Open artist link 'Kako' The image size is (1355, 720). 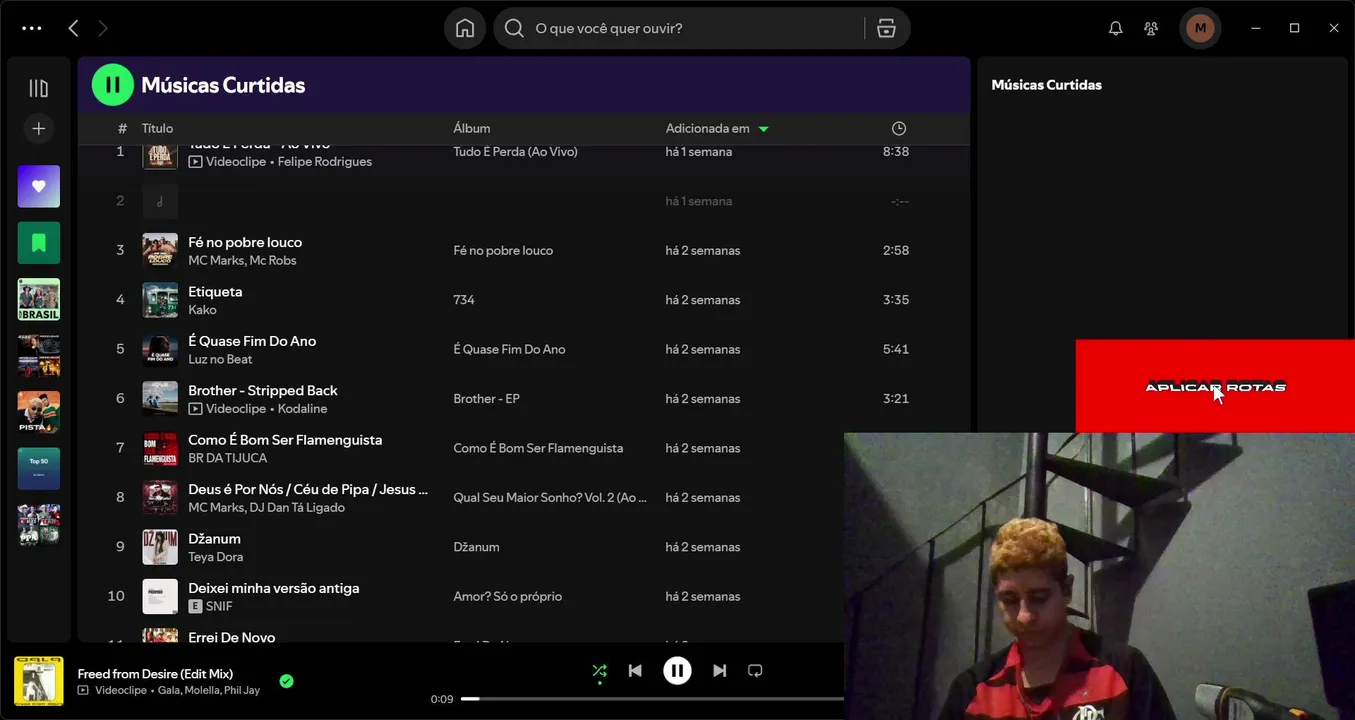202,310
